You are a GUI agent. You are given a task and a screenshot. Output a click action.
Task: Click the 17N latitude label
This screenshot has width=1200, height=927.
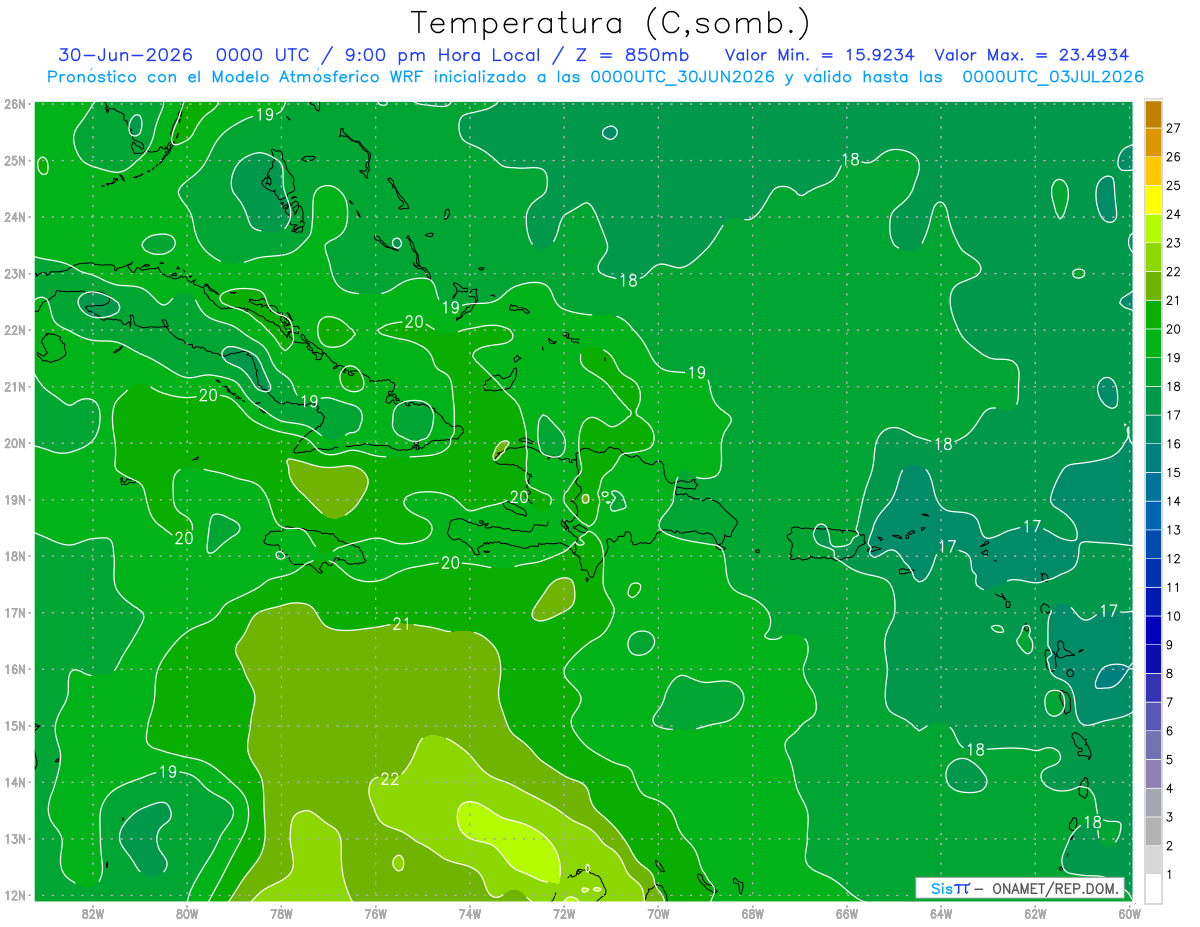click(15, 612)
